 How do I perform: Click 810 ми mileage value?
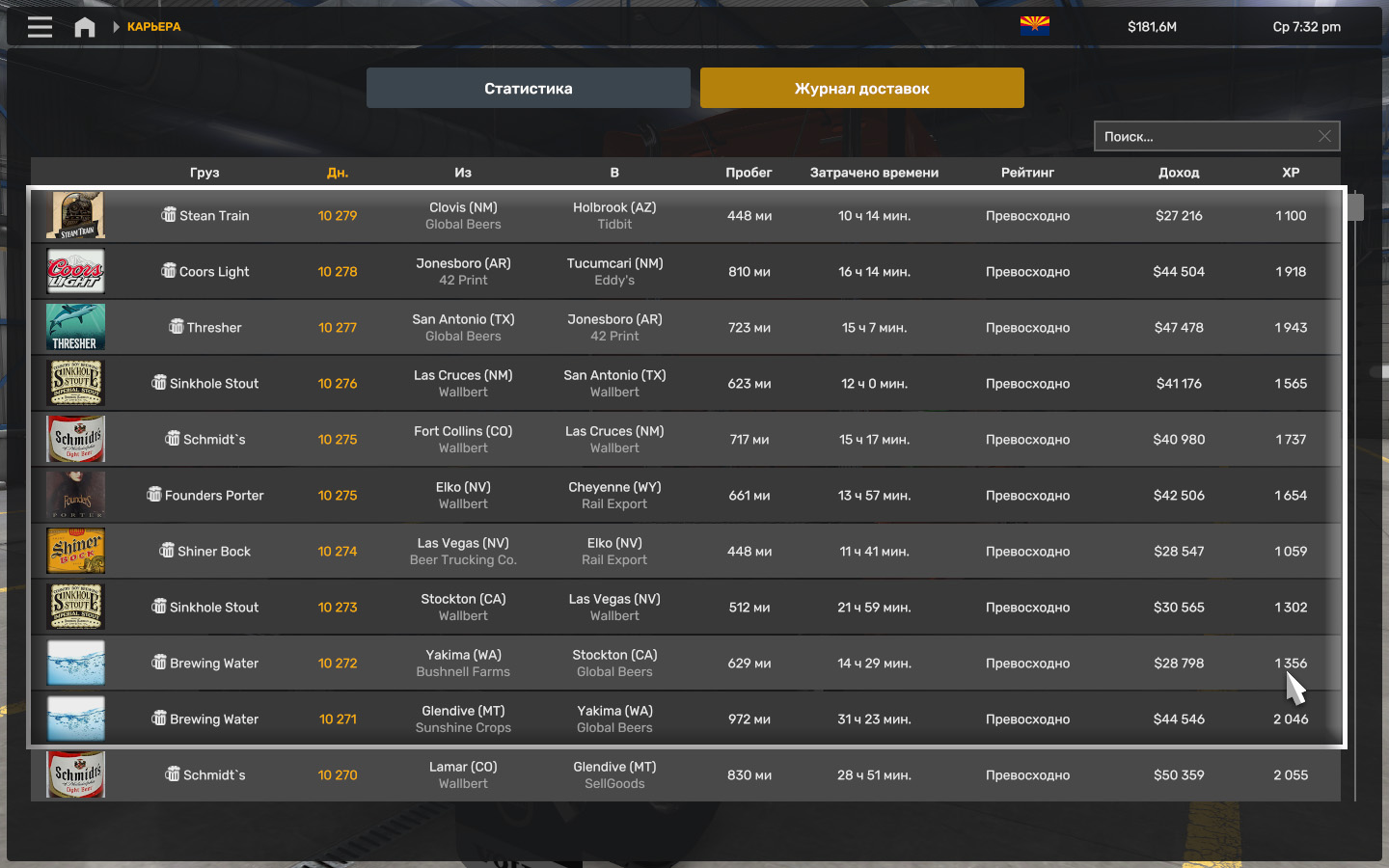[749, 271]
